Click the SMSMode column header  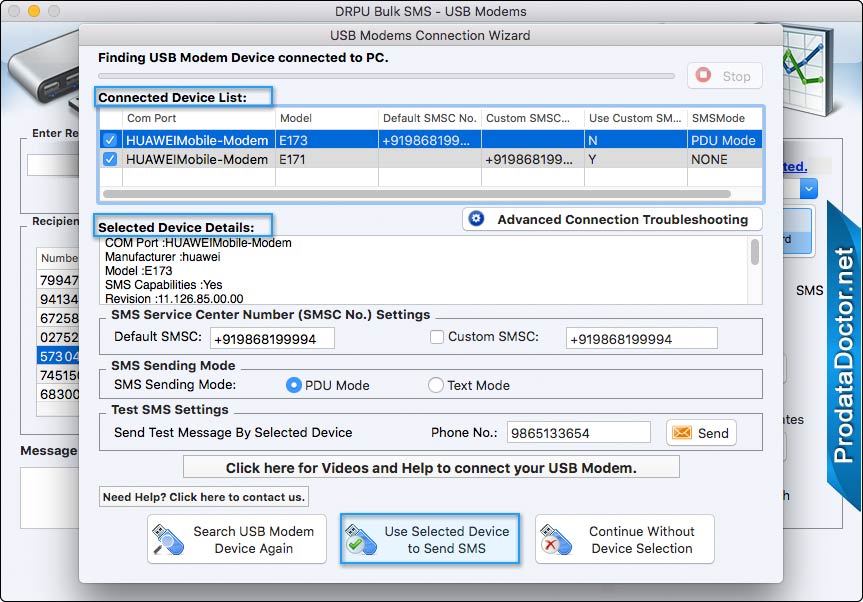point(724,118)
